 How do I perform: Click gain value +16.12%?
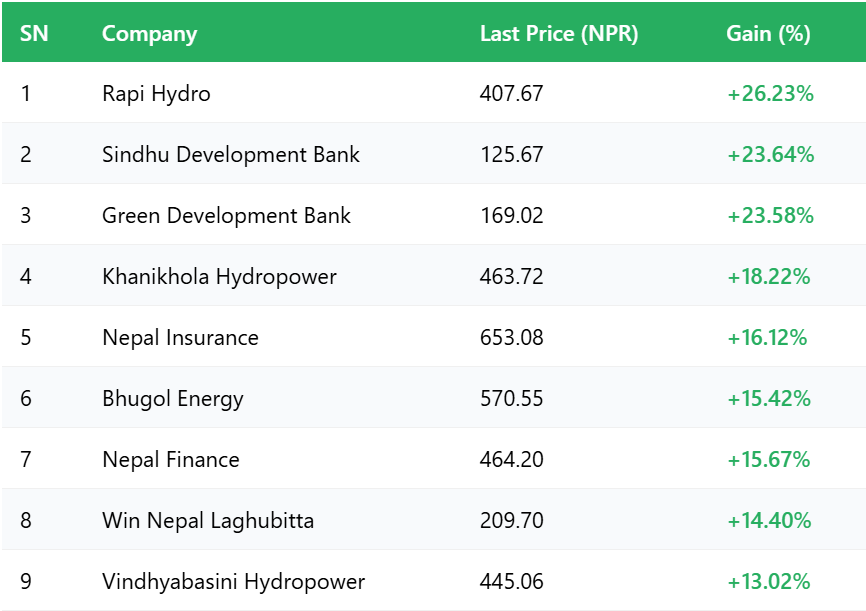767,338
